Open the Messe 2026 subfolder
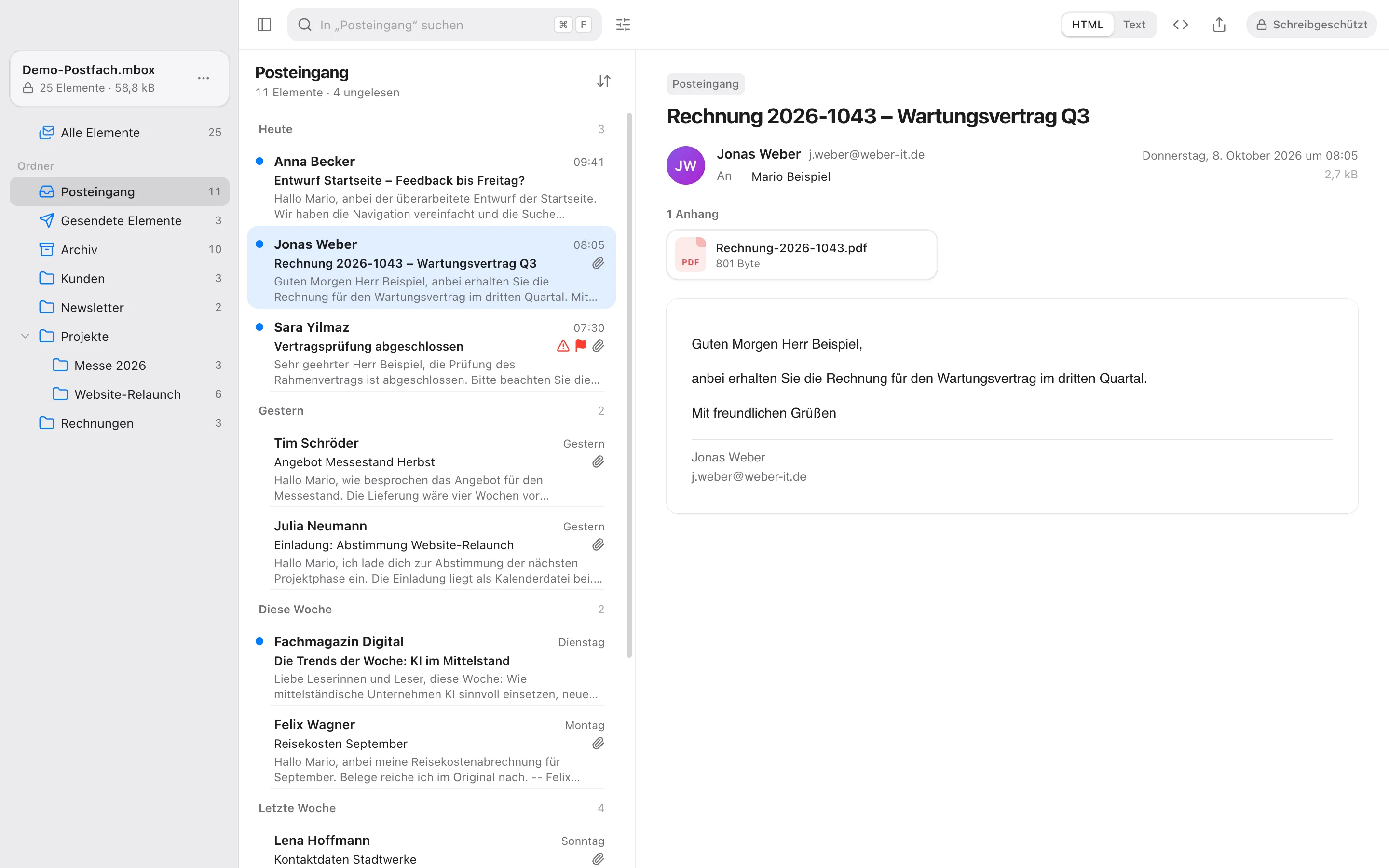This screenshot has width=1389, height=868. point(120,365)
